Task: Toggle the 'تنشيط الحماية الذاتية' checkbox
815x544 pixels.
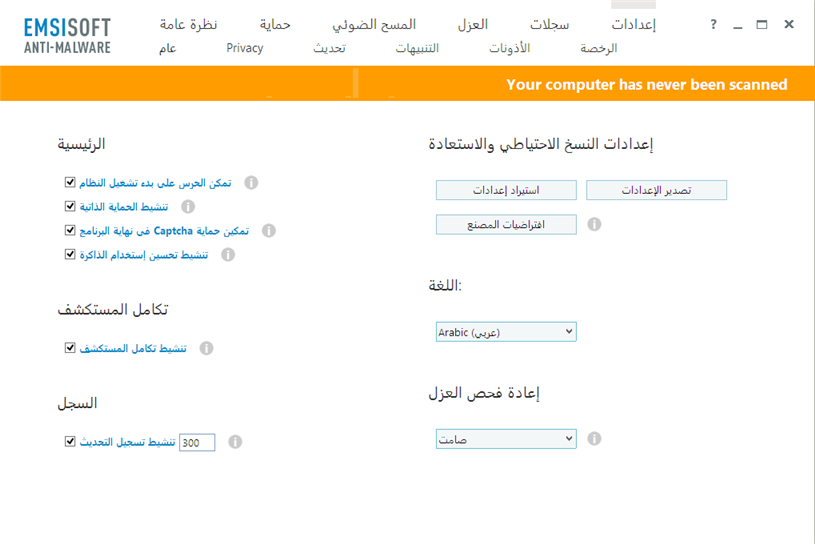Action: tap(70, 207)
